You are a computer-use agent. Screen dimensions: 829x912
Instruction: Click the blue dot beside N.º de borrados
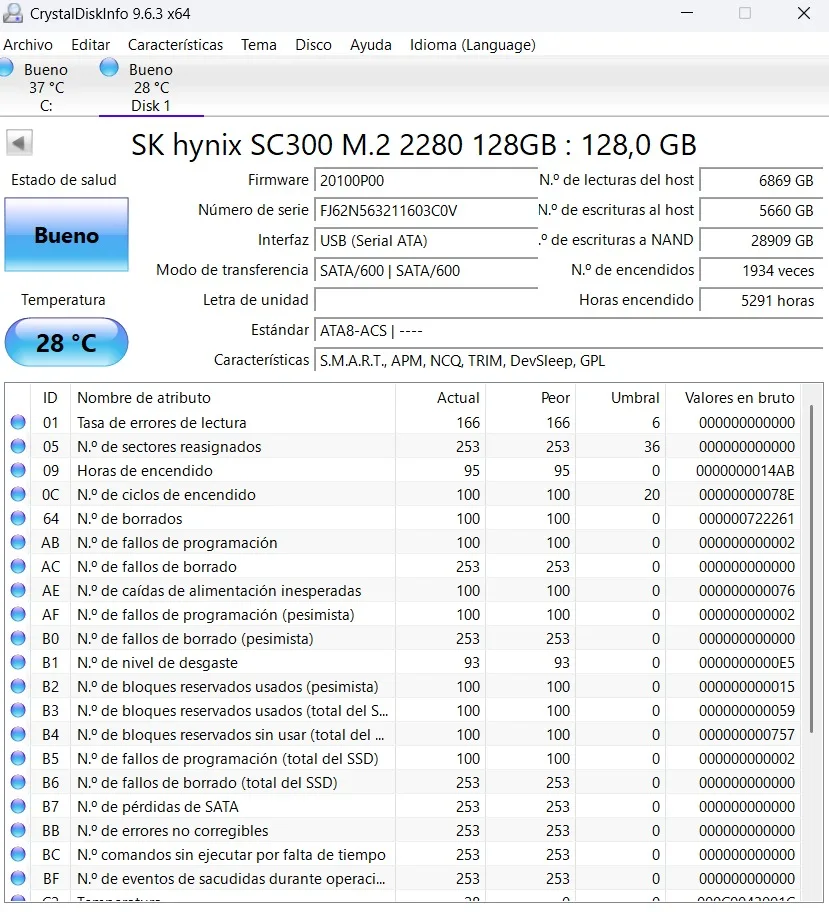(18, 518)
